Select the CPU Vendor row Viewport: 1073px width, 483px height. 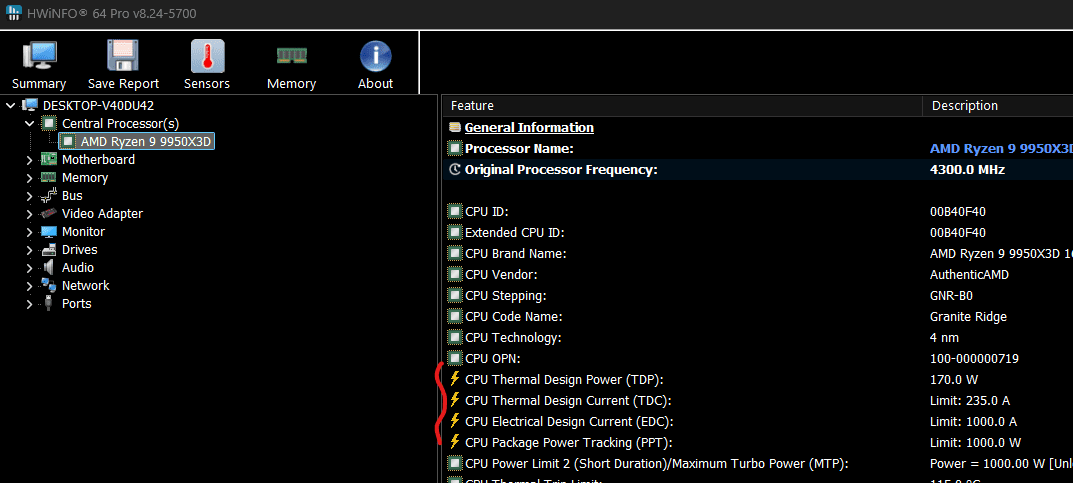coord(758,274)
